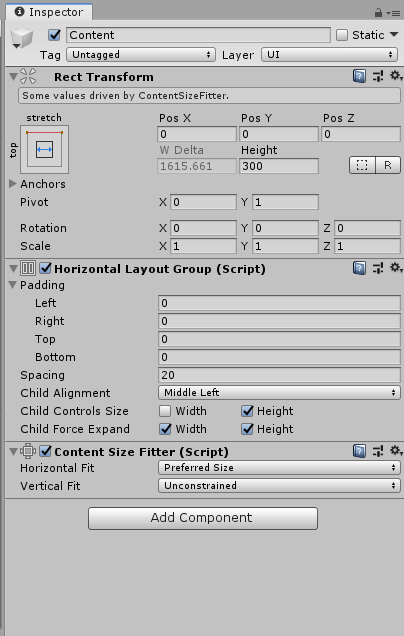Select the Inspector tab

[49, 12]
